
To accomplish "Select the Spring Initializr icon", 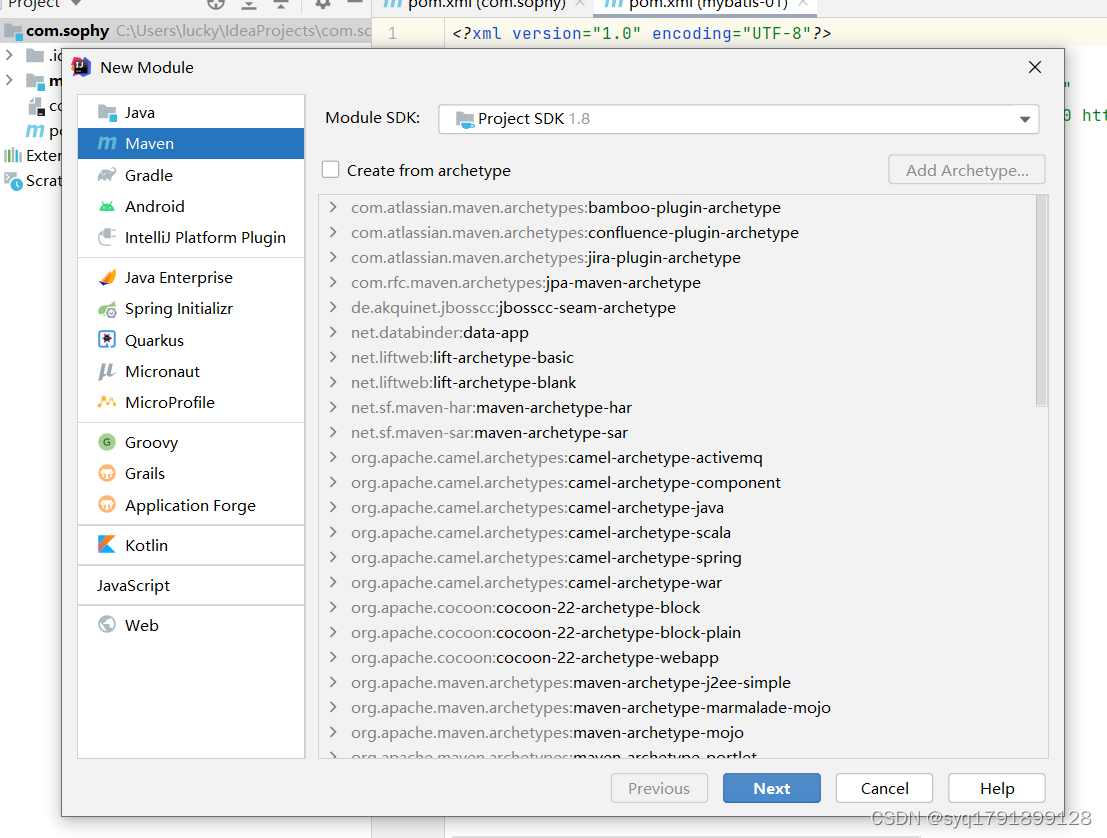I will pos(107,309).
